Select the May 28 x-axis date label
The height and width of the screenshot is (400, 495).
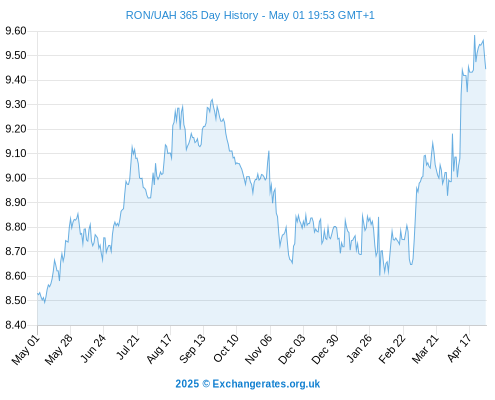click(x=59, y=350)
